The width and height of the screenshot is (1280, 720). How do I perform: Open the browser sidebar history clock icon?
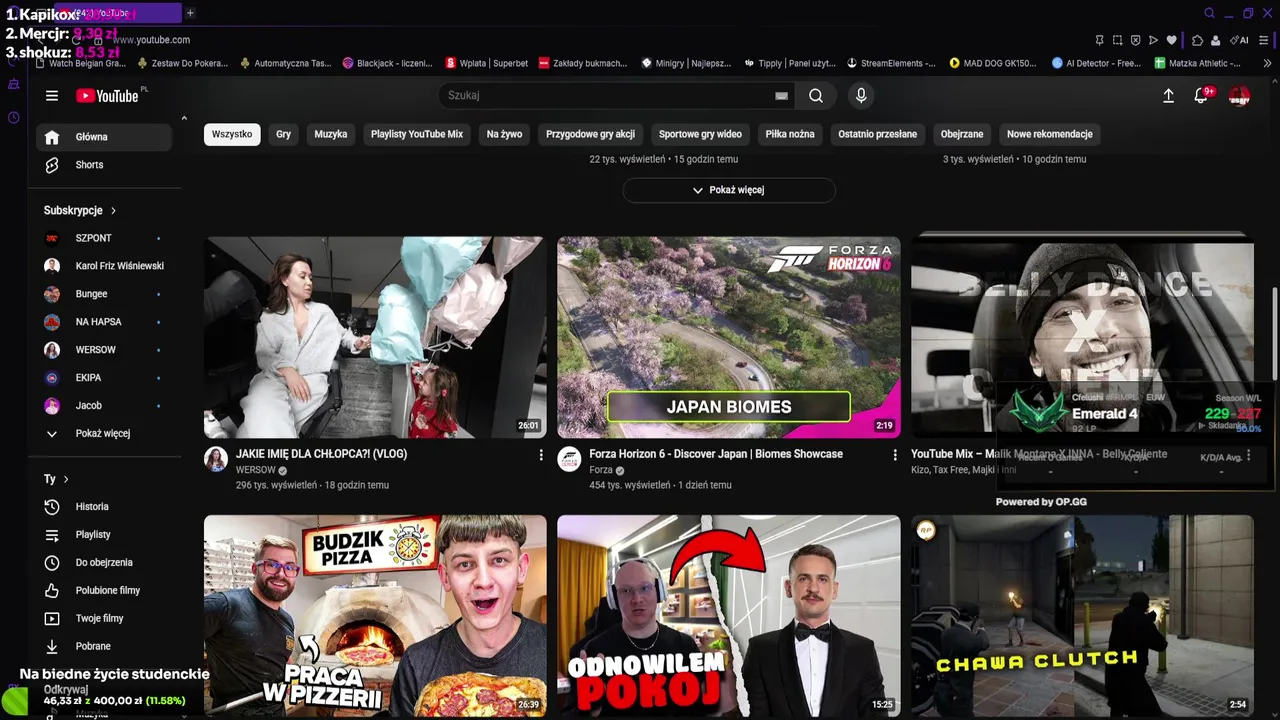click(x=13, y=118)
